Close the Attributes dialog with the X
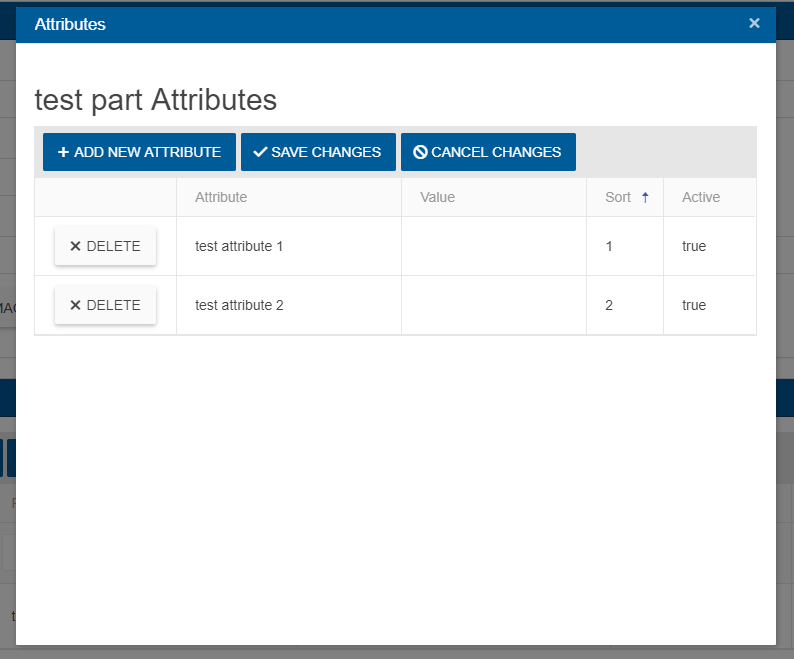 point(754,23)
